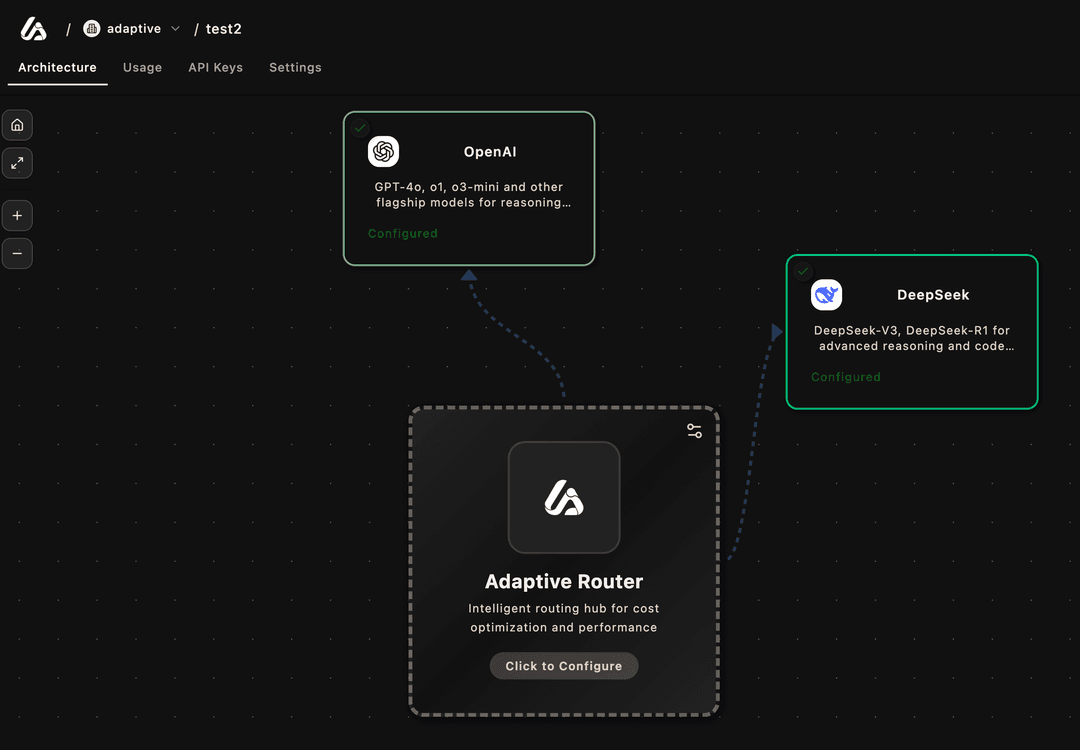Screen dimensions: 1080x750
Task: Open the adaptive workspace dropdown
Action: (131, 28)
